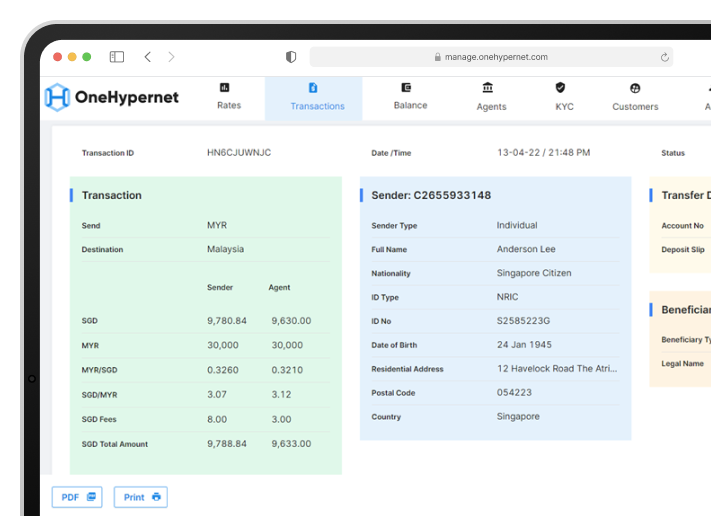
Task: Select date of birth 24 Jan 1945
Action: tap(524, 345)
